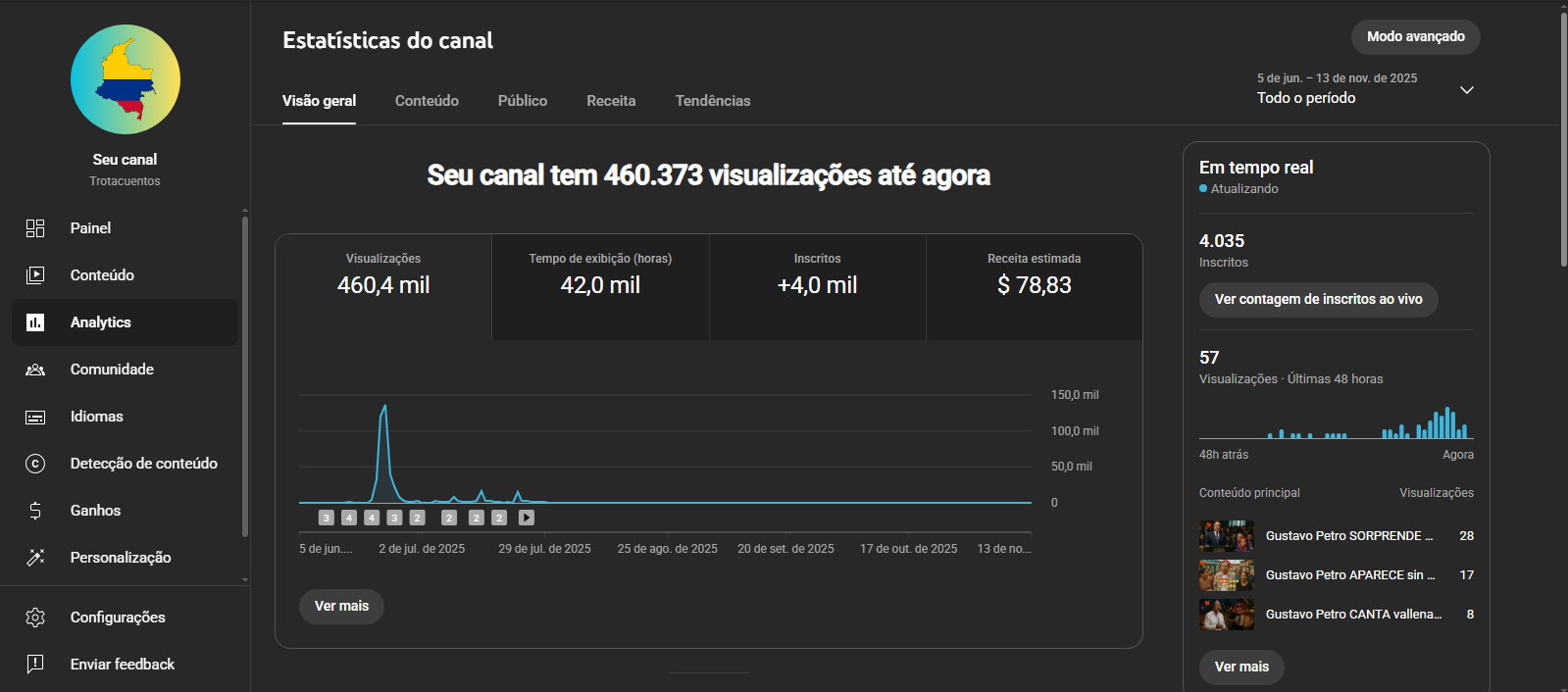Click the Em tempo real heading
1568x692 pixels.
[x=1256, y=168]
